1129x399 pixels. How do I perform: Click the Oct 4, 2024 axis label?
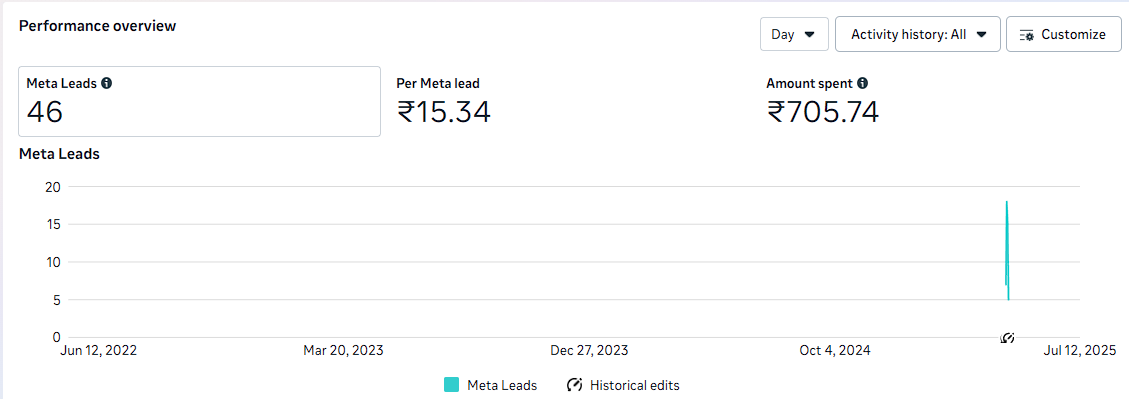835,351
